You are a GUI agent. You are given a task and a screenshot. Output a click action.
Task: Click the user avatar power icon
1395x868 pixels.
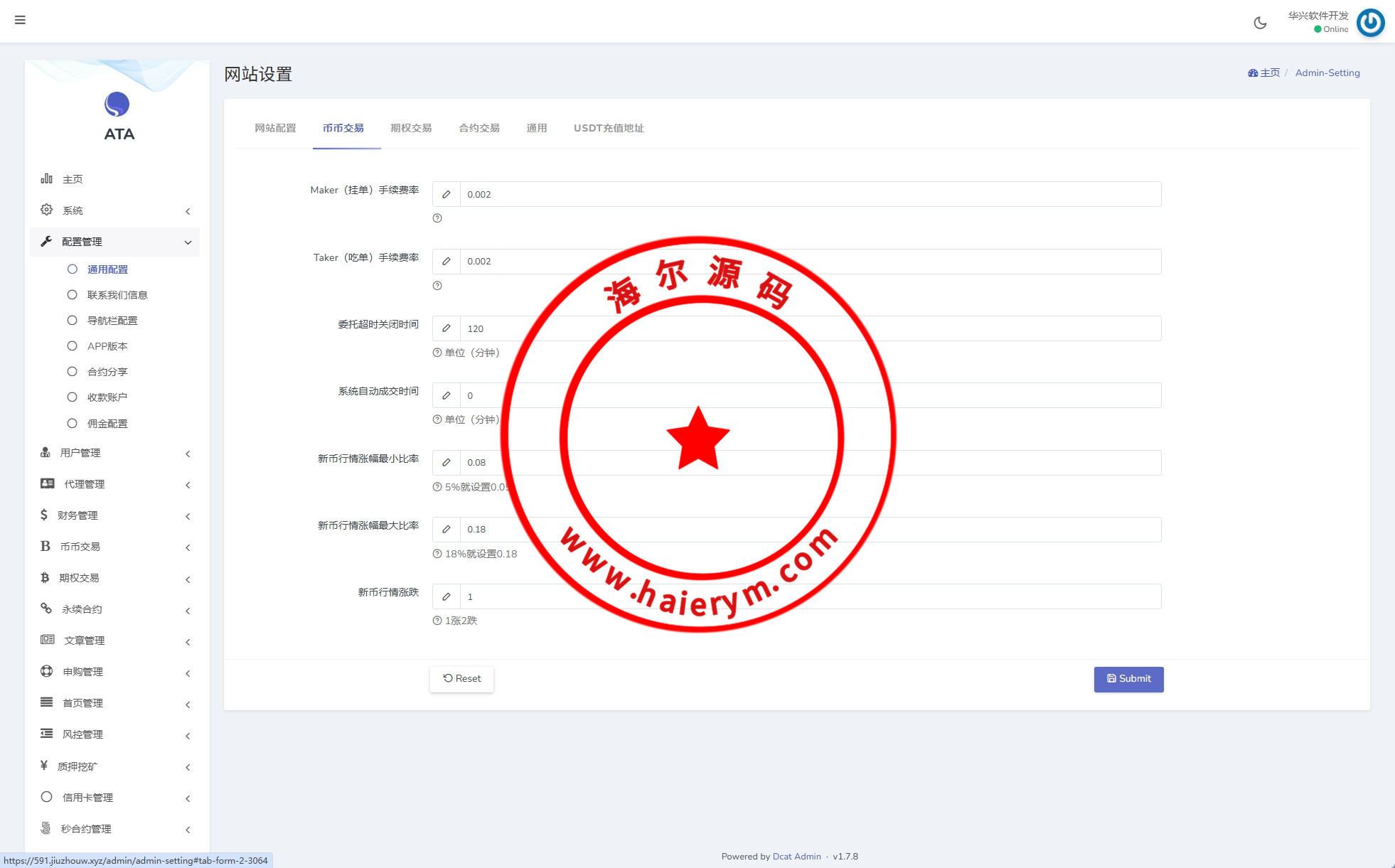coord(1370,23)
